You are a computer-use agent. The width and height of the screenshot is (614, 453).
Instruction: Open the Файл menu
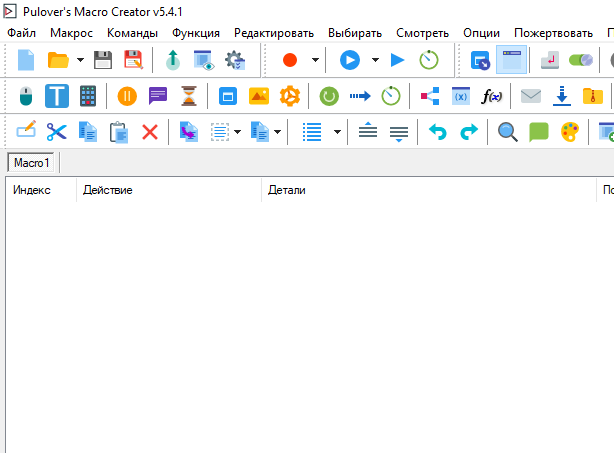[22, 33]
